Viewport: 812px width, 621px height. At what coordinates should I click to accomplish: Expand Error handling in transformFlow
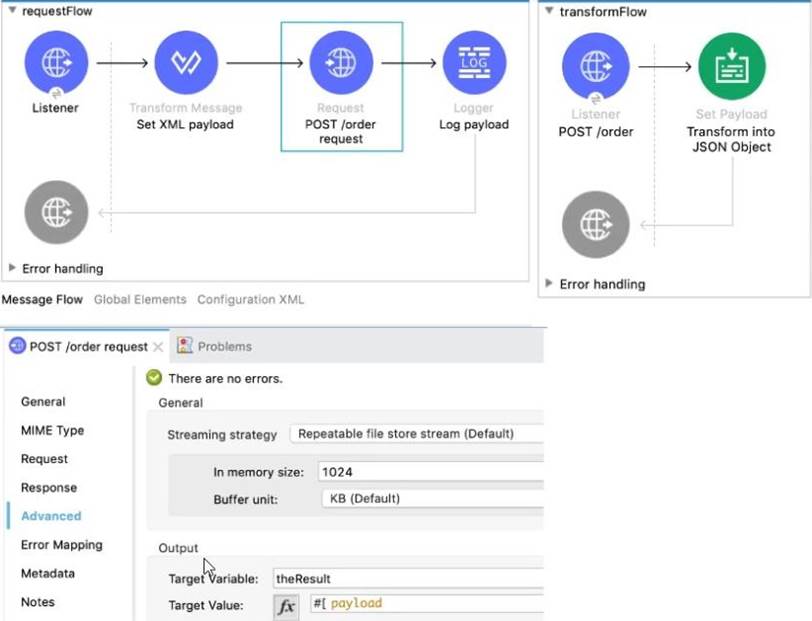(549, 284)
